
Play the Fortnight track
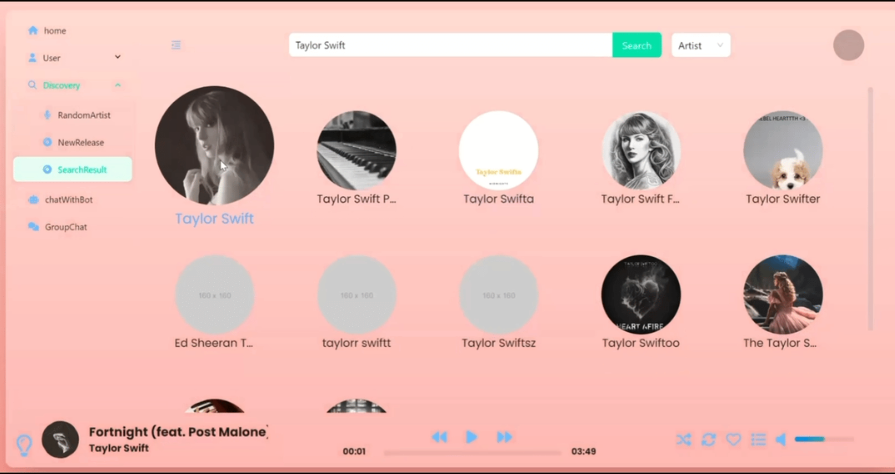[471, 437]
